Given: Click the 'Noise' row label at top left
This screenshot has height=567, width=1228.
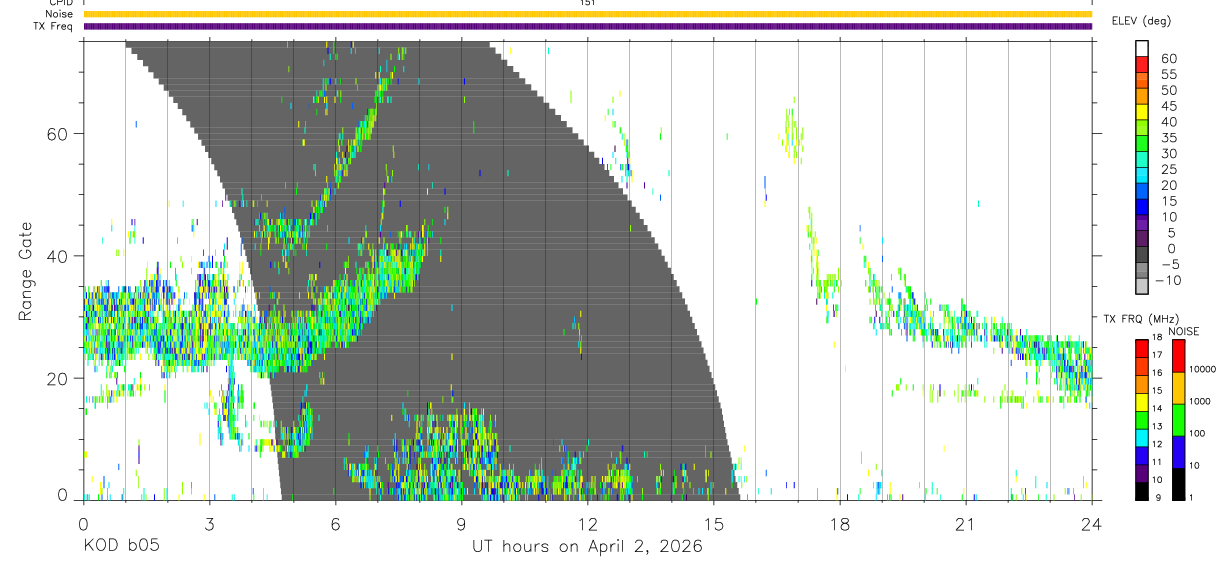Looking at the screenshot, I should pyautogui.click(x=59, y=14).
